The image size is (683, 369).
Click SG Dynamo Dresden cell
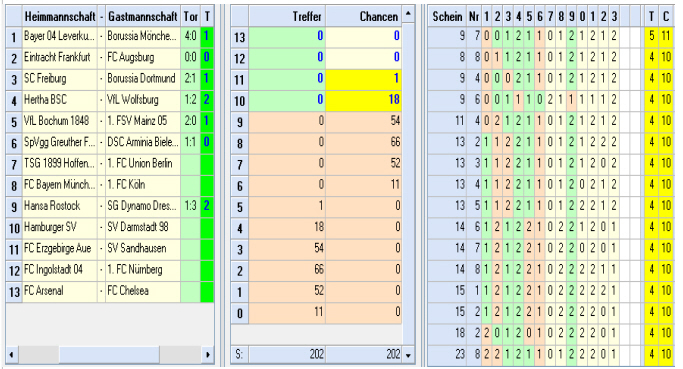point(143,206)
